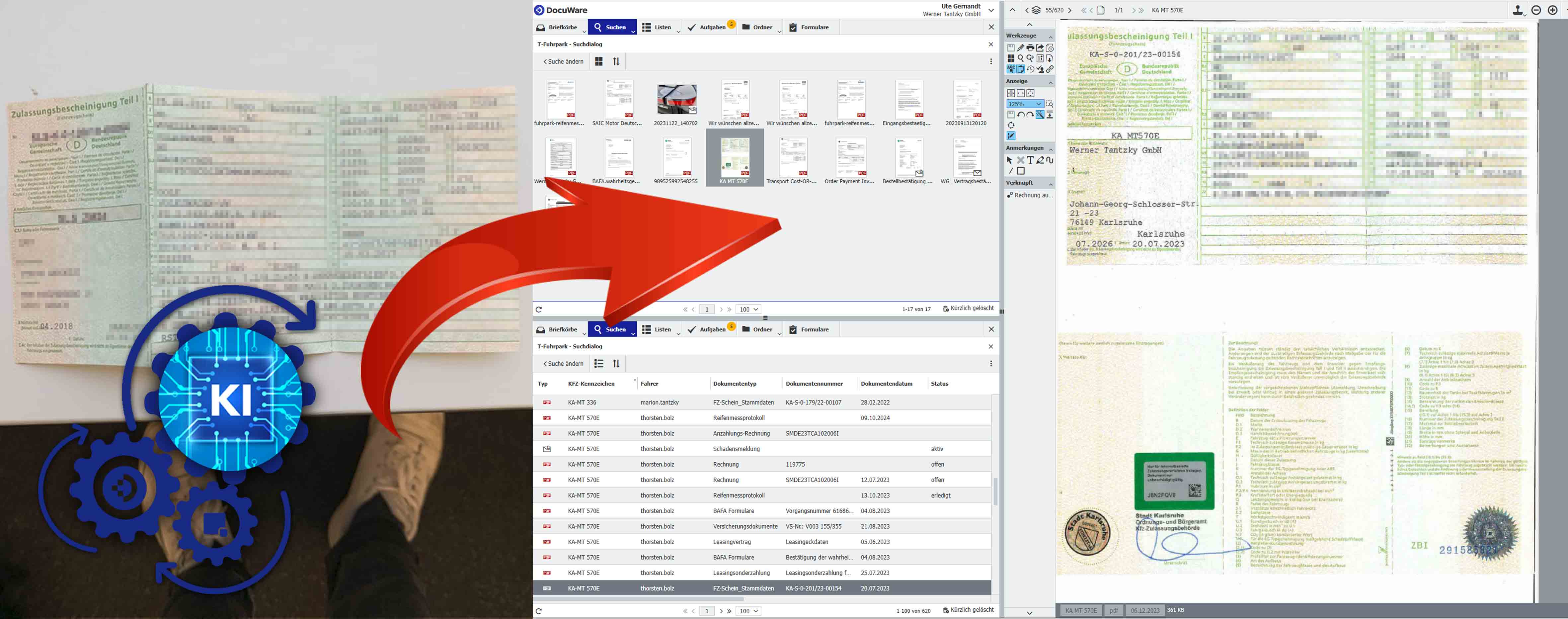Screen dimensions: 1568x619
Task: Click the stamp icon at viewer top right
Action: click(1518, 10)
